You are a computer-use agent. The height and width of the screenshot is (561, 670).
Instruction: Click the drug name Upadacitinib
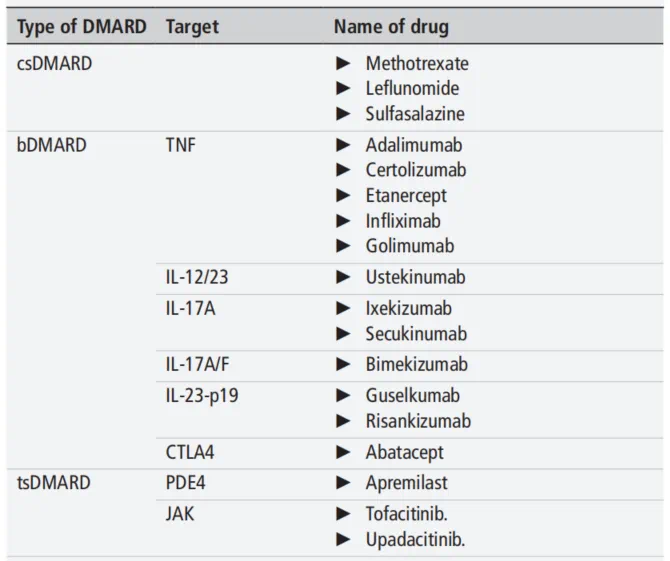tap(415, 540)
